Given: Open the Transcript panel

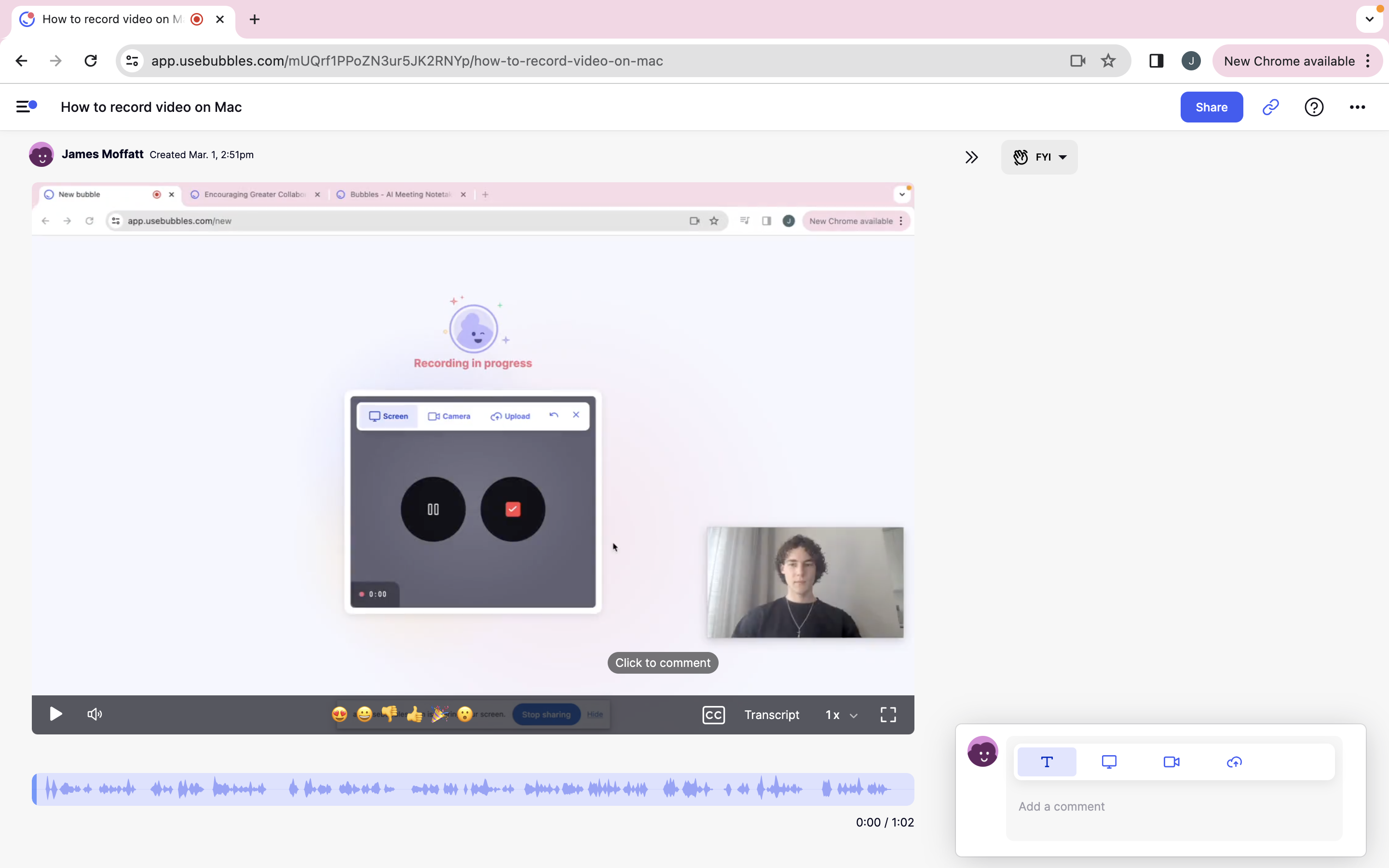Looking at the screenshot, I should [x=771, y=715].
